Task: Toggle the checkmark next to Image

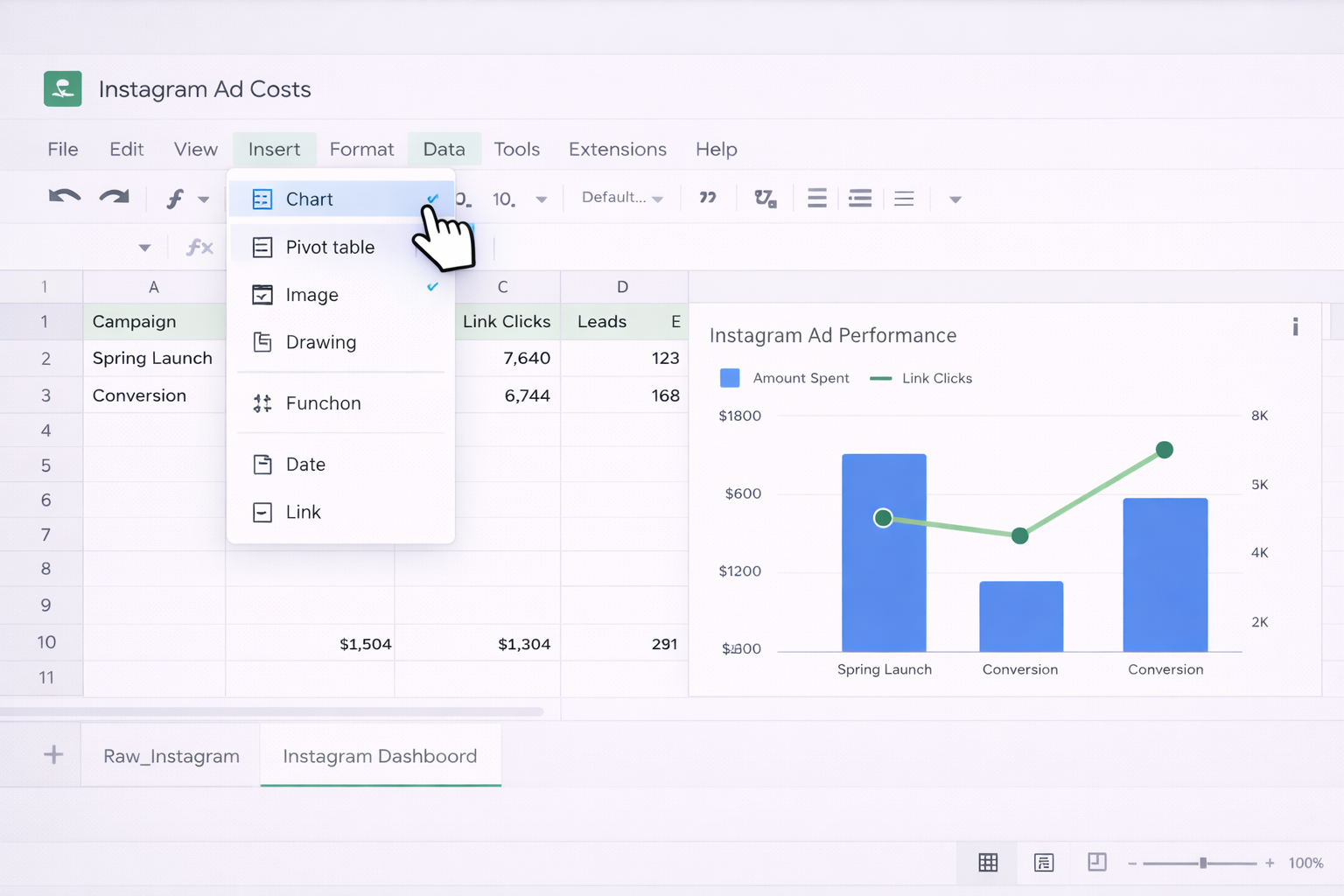Action: [432, 287]
